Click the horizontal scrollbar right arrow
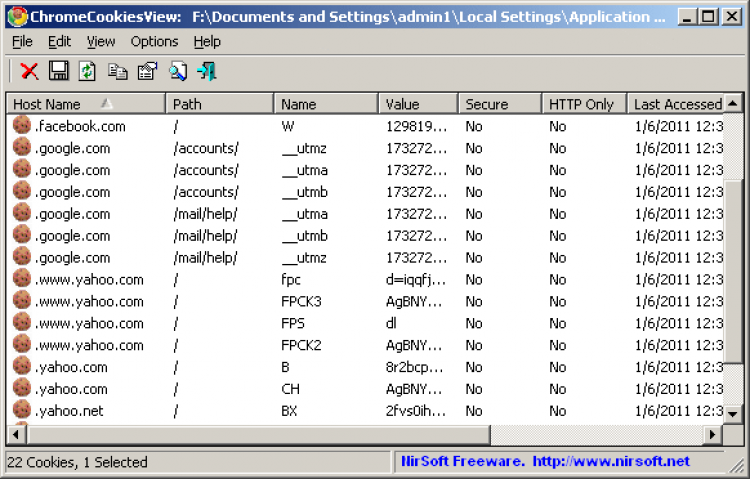 [x=714, y=435]
